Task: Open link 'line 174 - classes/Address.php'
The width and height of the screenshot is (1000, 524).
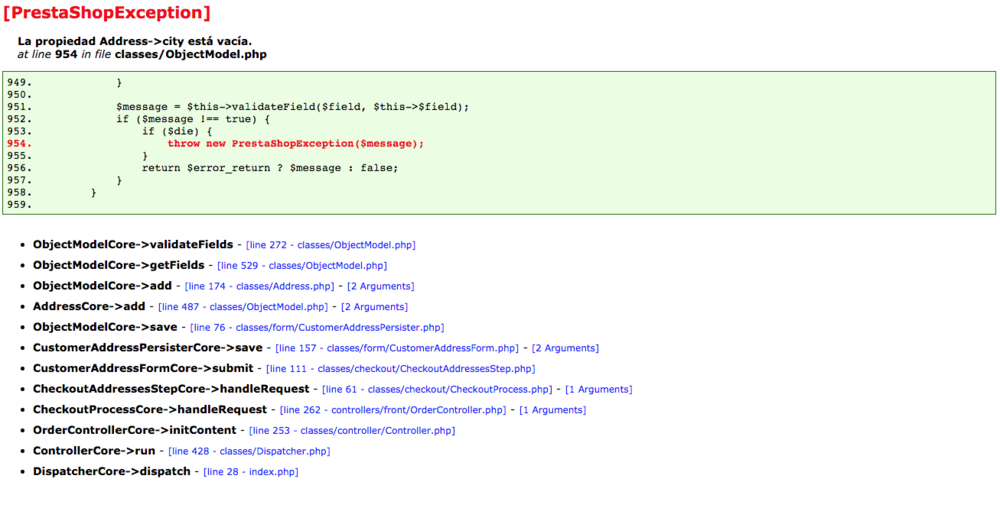Action: [259, 286]
